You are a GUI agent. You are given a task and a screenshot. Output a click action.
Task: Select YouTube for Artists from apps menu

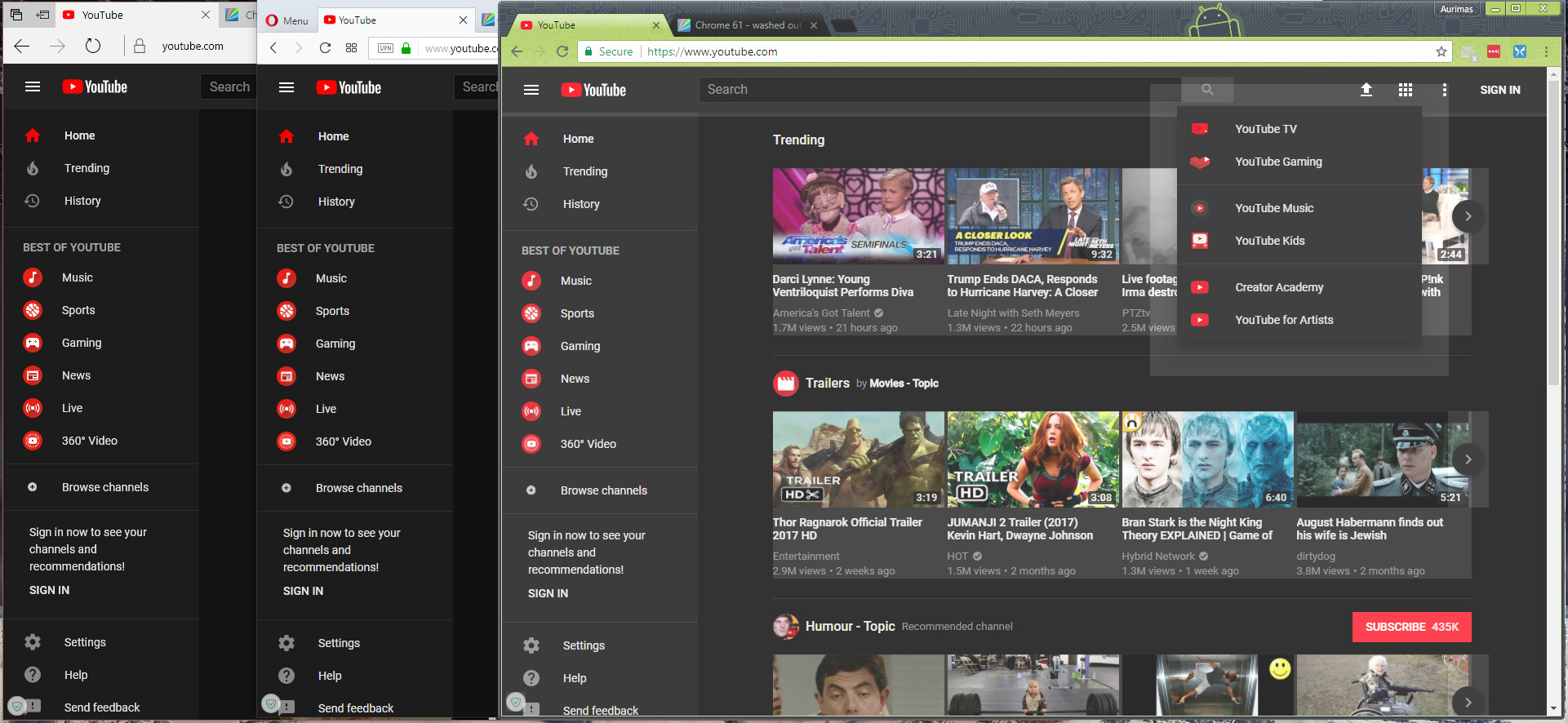tap(1286, 320)
